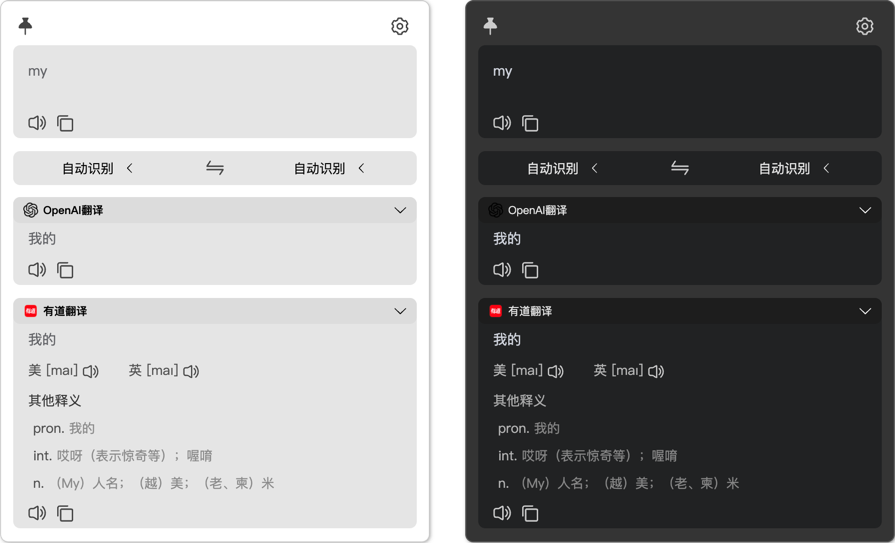Screen dimensions: 895x543
Task: Play Youdao translation audio in dark window
Action: (x=502, y=513)
